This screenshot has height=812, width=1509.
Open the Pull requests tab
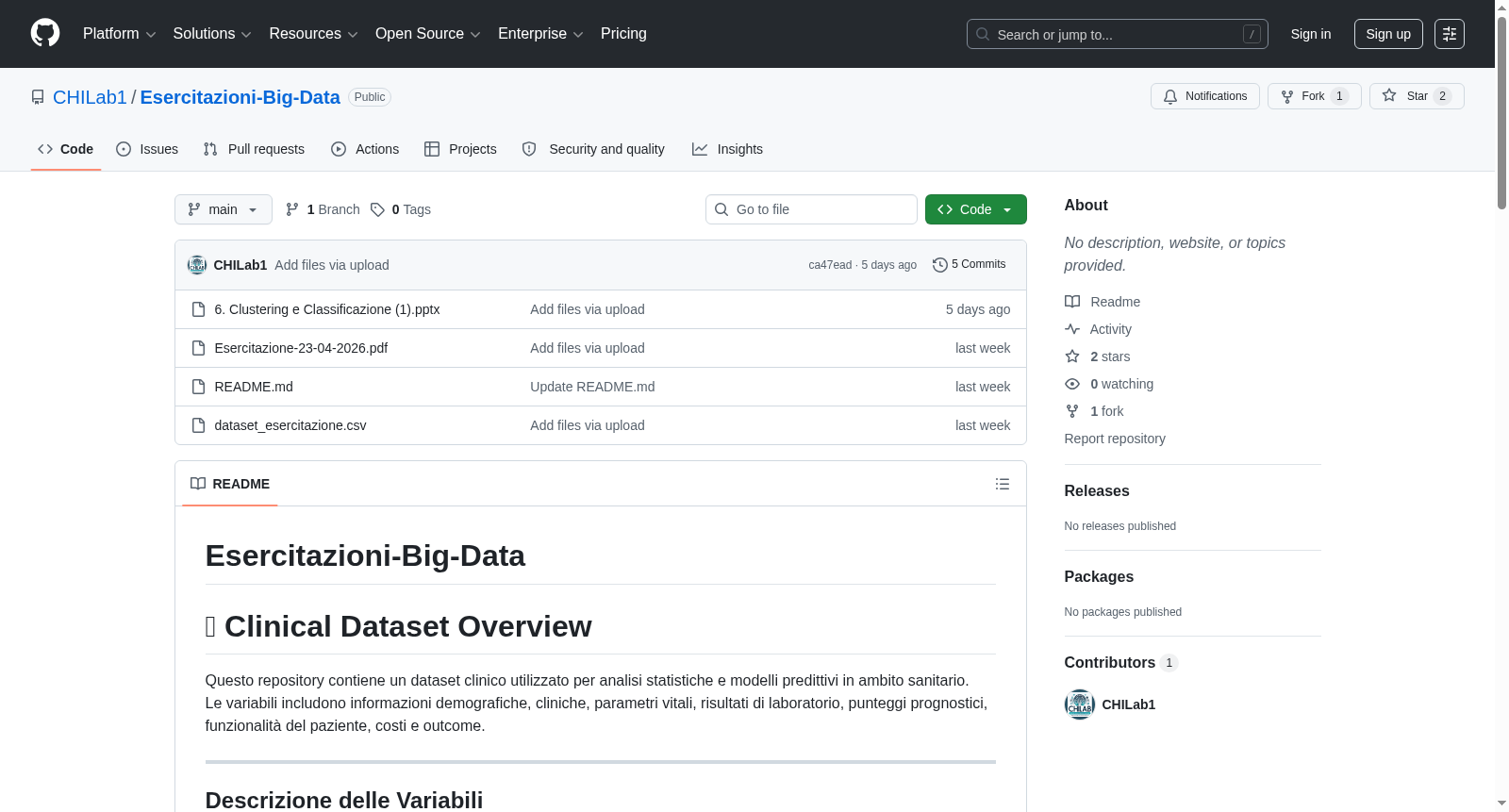tap(254, 149)
